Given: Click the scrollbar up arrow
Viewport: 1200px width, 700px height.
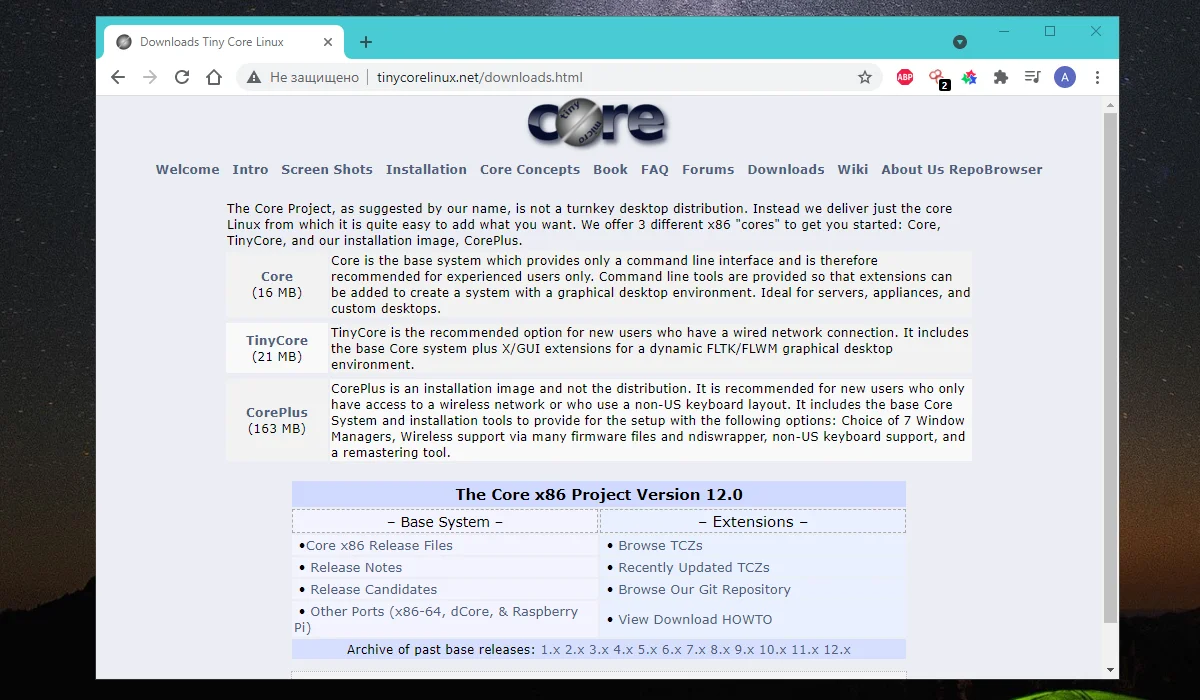Looking at the screenshot, I should point(1110,104).
